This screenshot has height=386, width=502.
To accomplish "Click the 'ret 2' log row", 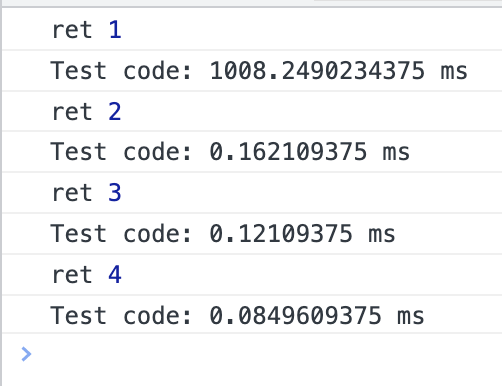I will tap(252, 111).
